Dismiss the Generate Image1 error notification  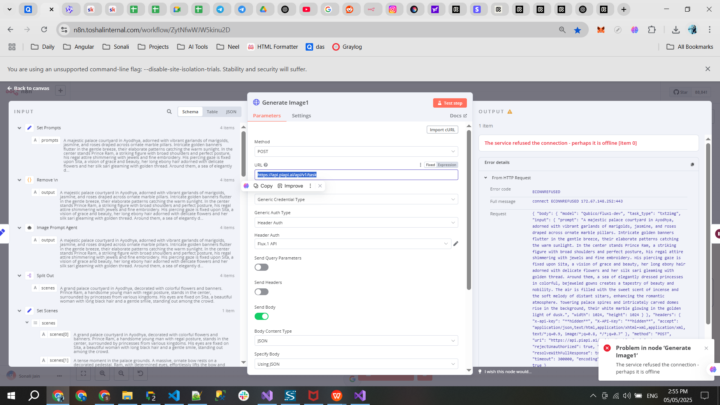706,348
